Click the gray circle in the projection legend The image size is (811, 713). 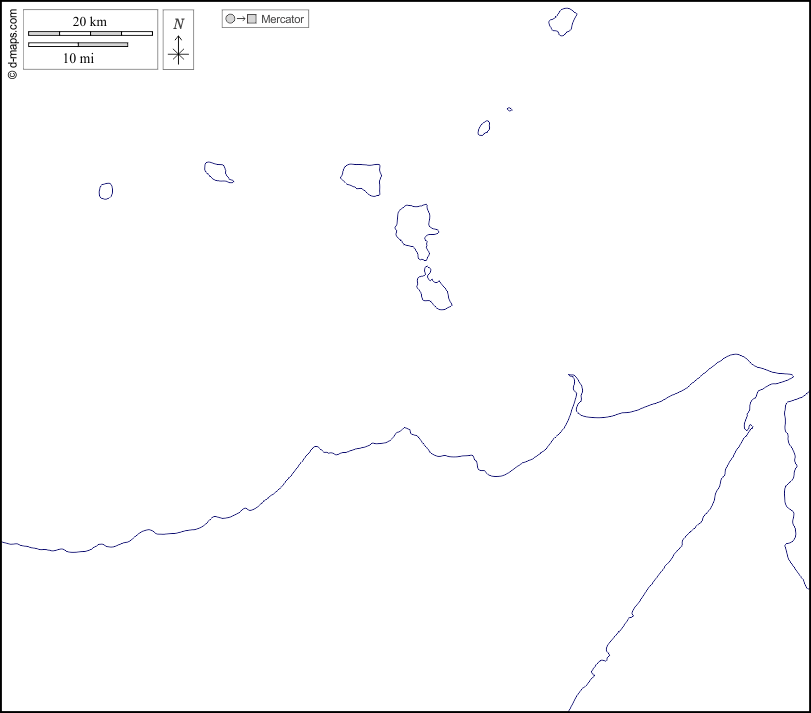[x=230, y=19]
